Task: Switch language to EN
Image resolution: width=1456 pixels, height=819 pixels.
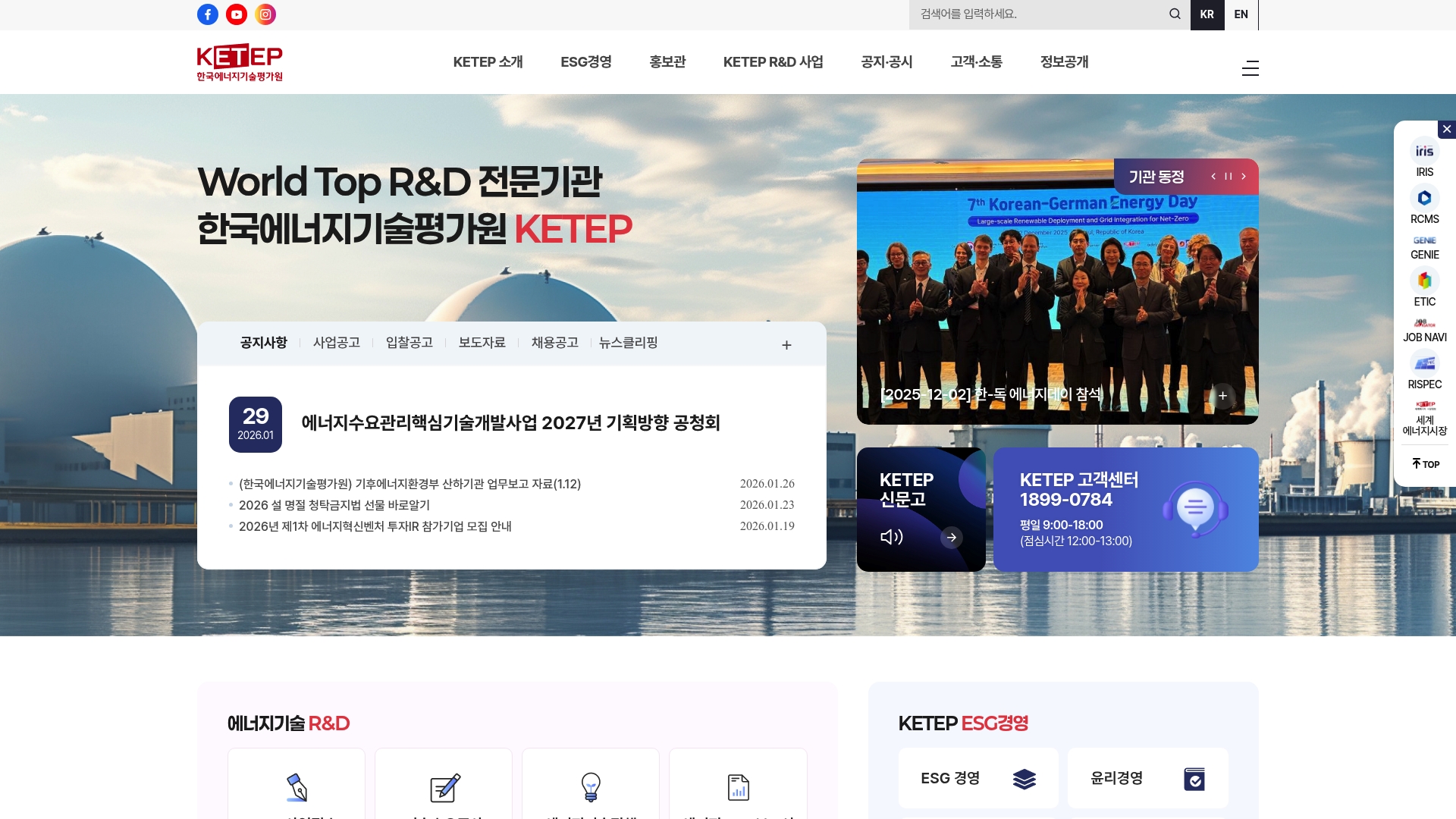Action: tap(1241, 14)
